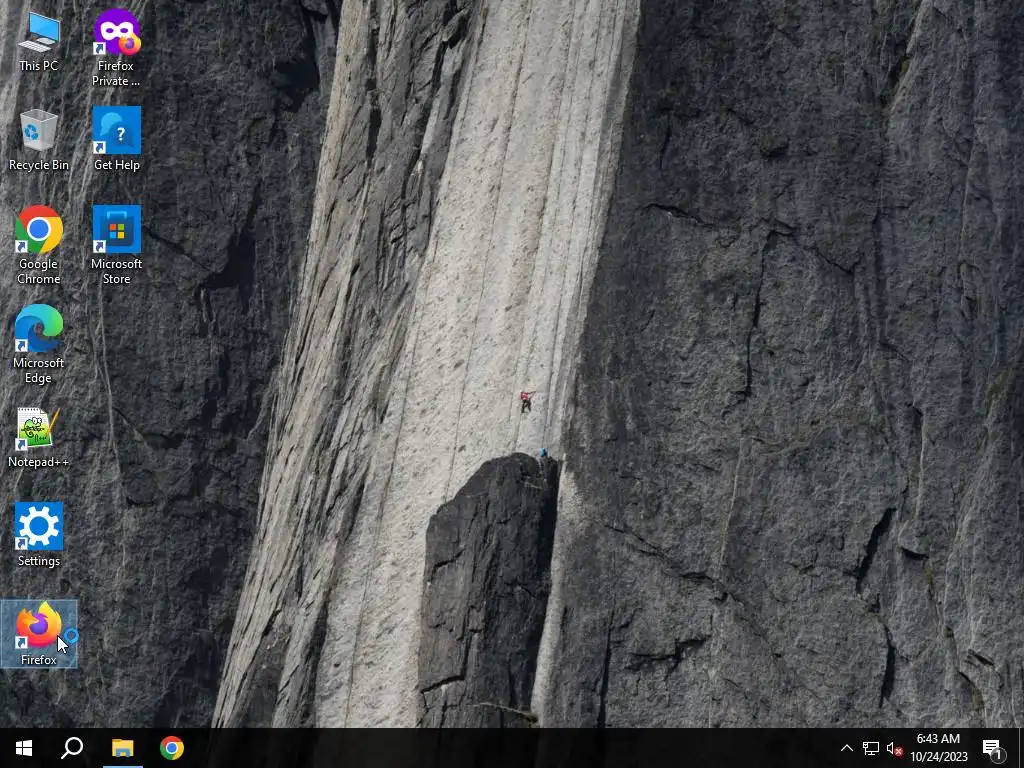Launch Chrome from the taskbar
The image size is (1024, 768).
(x=172, y=748)
